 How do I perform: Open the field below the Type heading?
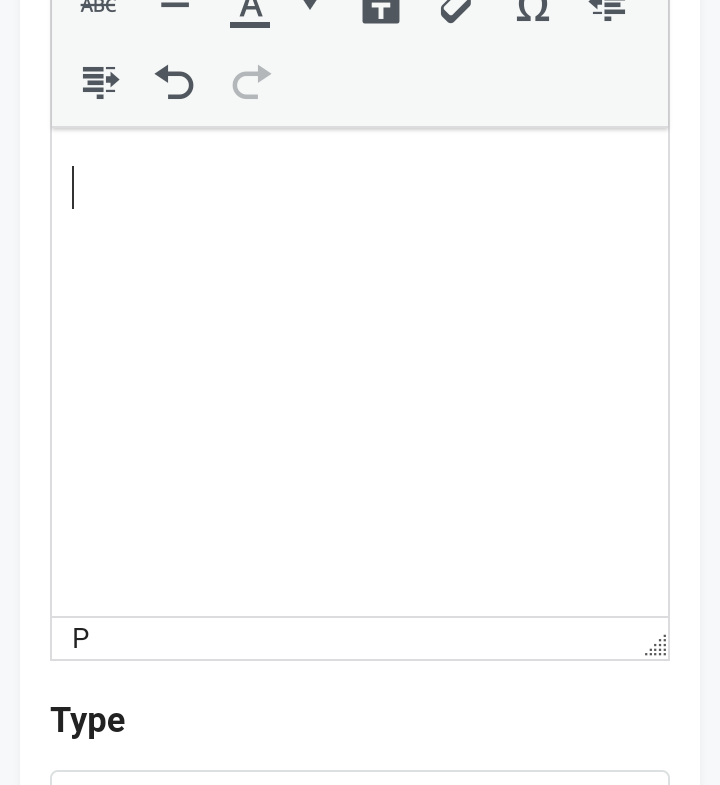pos(360,778)
